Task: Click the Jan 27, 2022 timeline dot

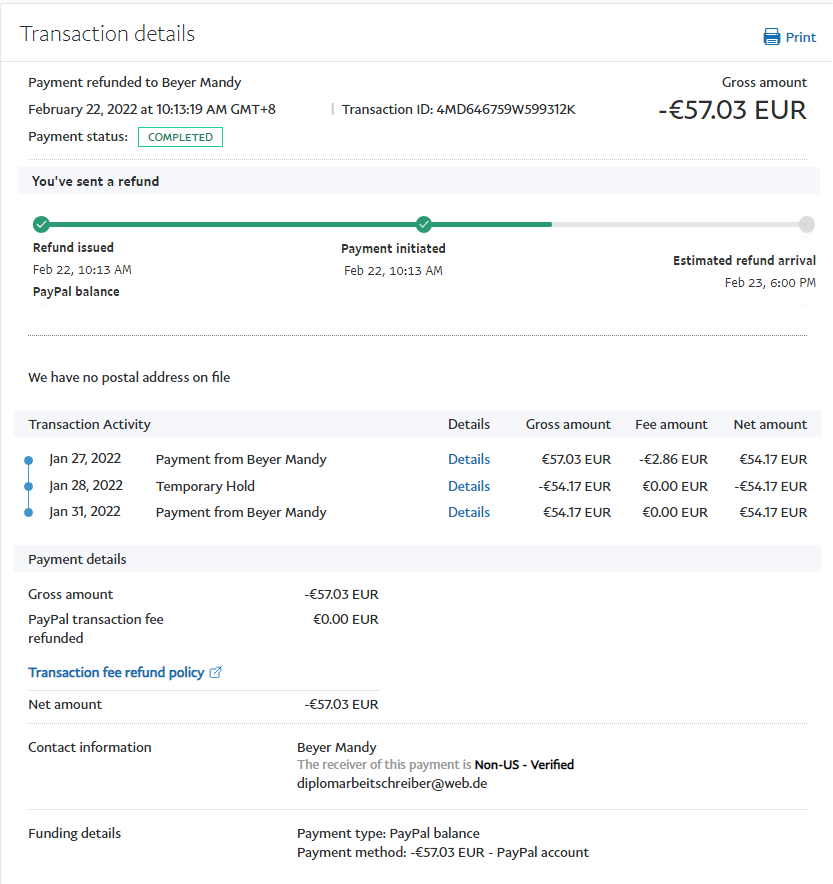Action: pos(29,461)
